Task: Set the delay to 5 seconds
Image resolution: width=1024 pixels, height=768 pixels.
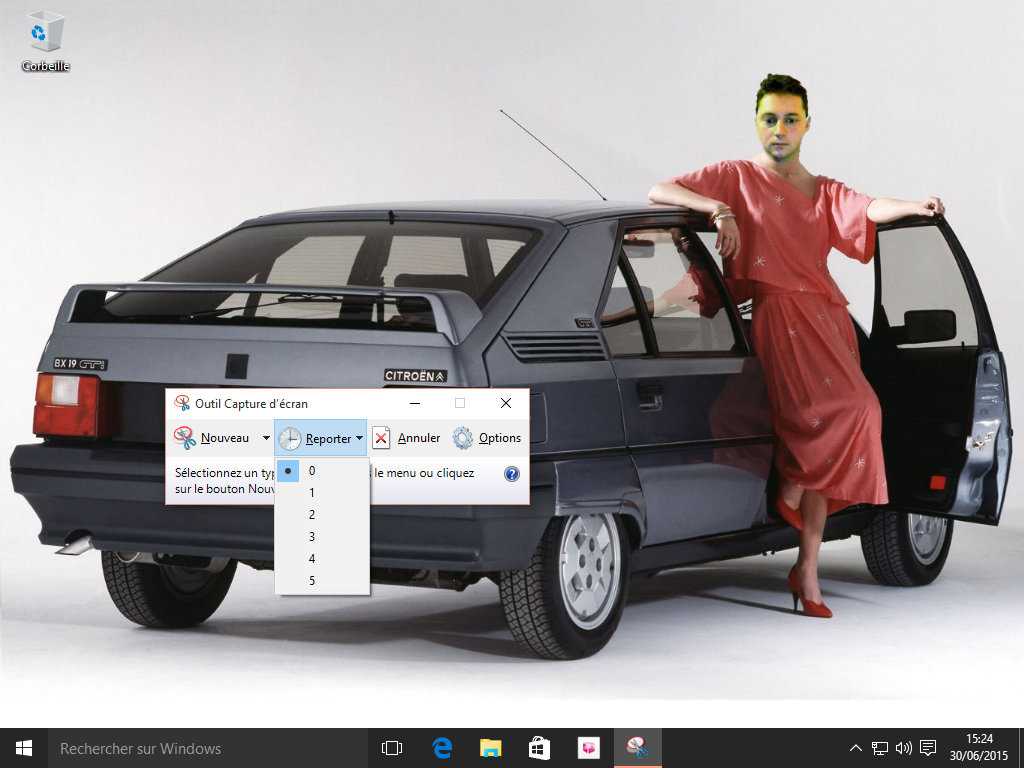Action: [312, 580]
